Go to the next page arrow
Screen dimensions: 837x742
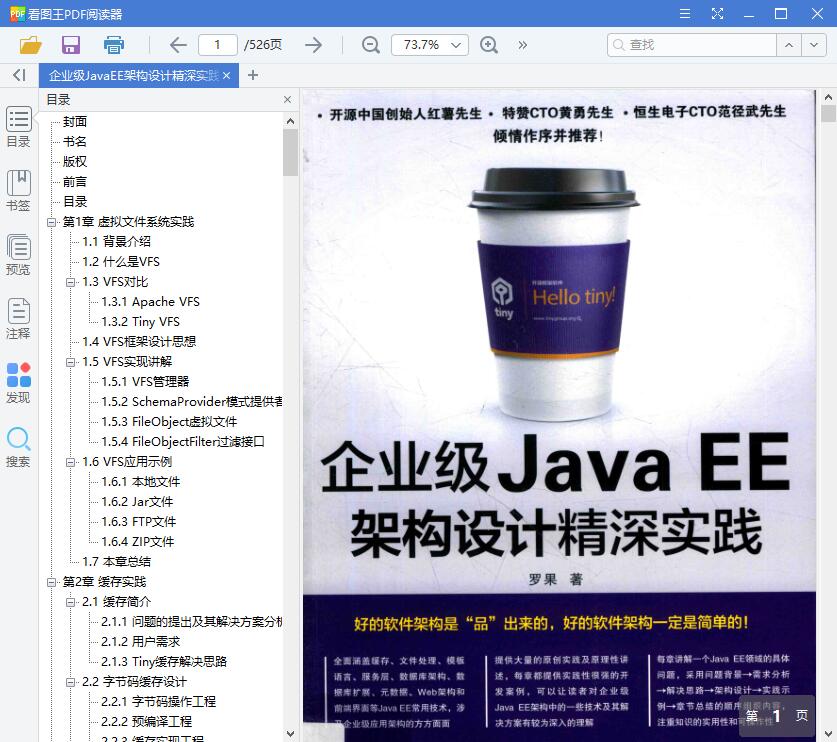(313, 45)
